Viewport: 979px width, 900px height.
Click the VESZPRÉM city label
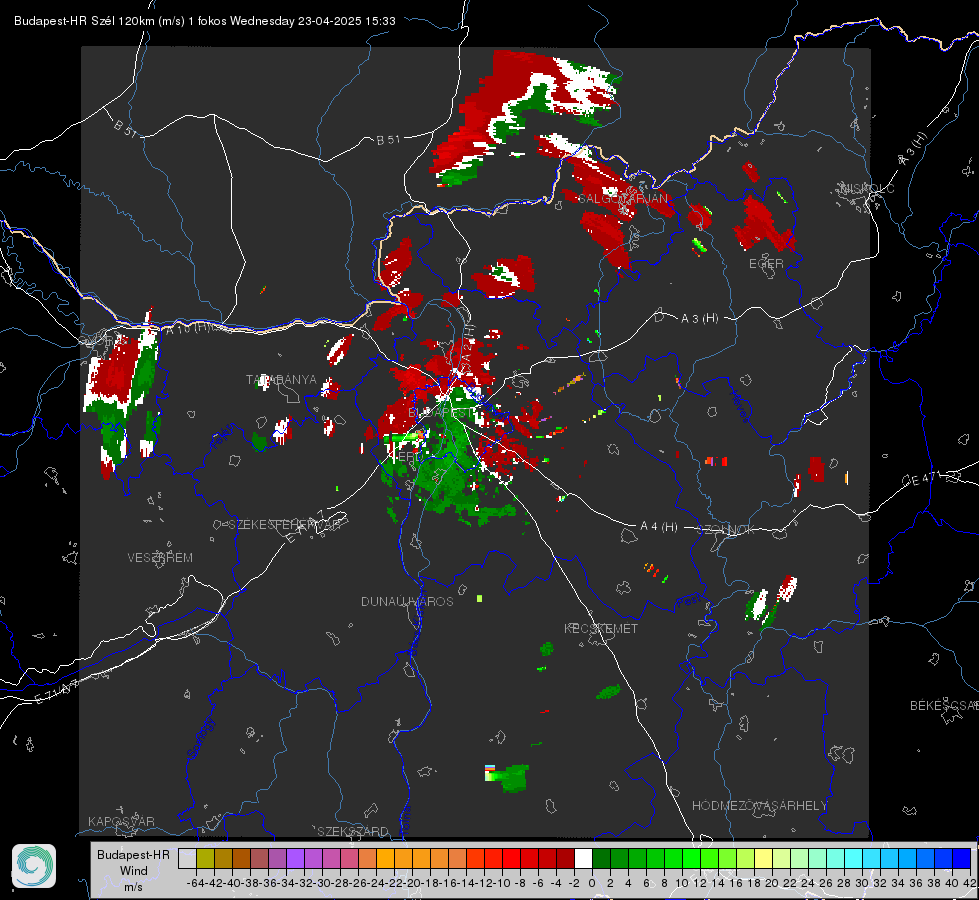pos(160,558)
